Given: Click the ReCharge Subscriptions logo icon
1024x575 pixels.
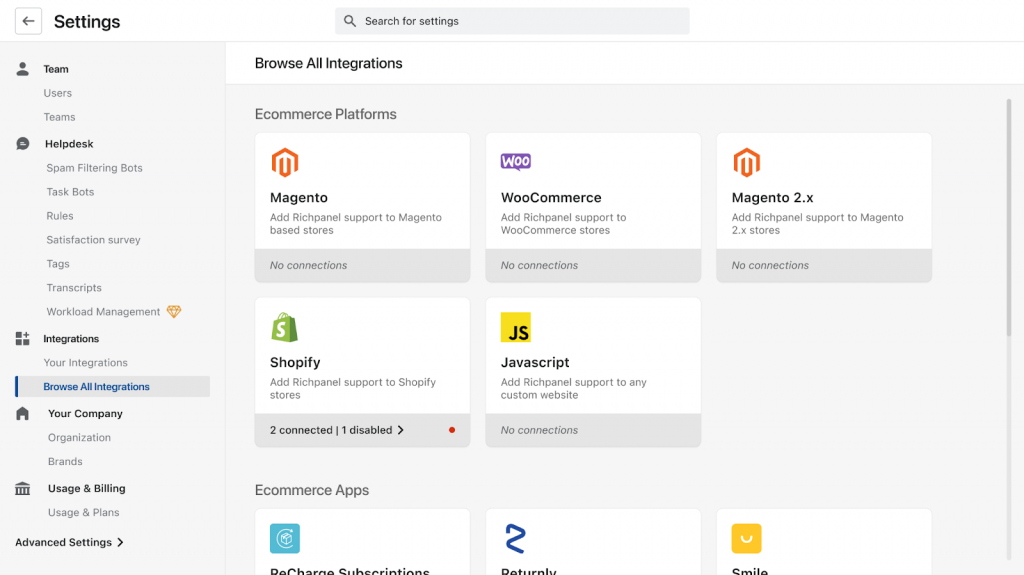Looking at the screenshot, I should [x=285, y=538].
